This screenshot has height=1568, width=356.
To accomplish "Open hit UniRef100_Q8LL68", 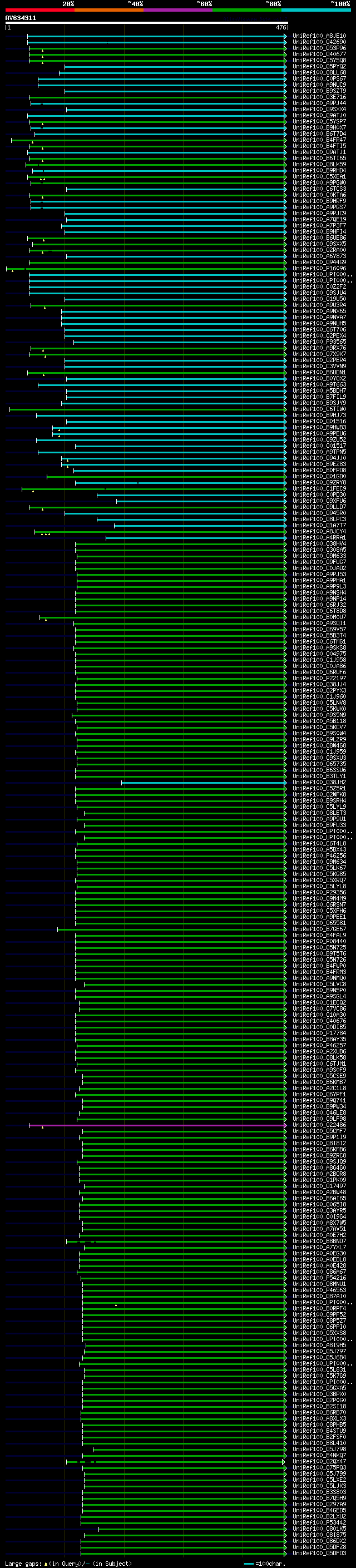I will coord(319,72).
